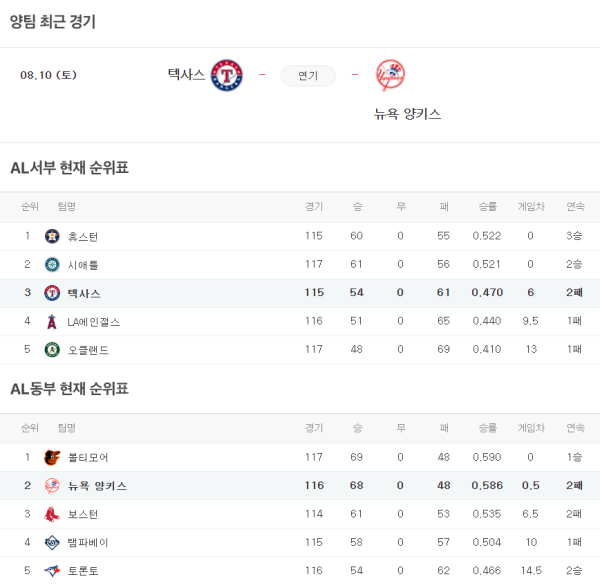The height and width of the screenshot is (588, 600).
Task: Click the 연기 status button
Action: [x=308, y=75]
